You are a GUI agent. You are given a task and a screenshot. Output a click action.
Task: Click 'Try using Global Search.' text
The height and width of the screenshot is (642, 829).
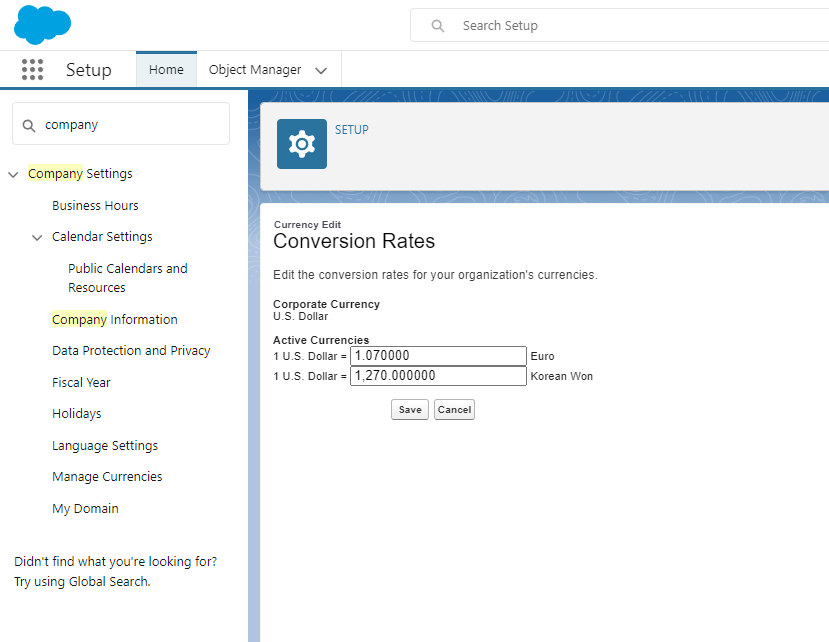pyautogui.click(x=82, y=582)
